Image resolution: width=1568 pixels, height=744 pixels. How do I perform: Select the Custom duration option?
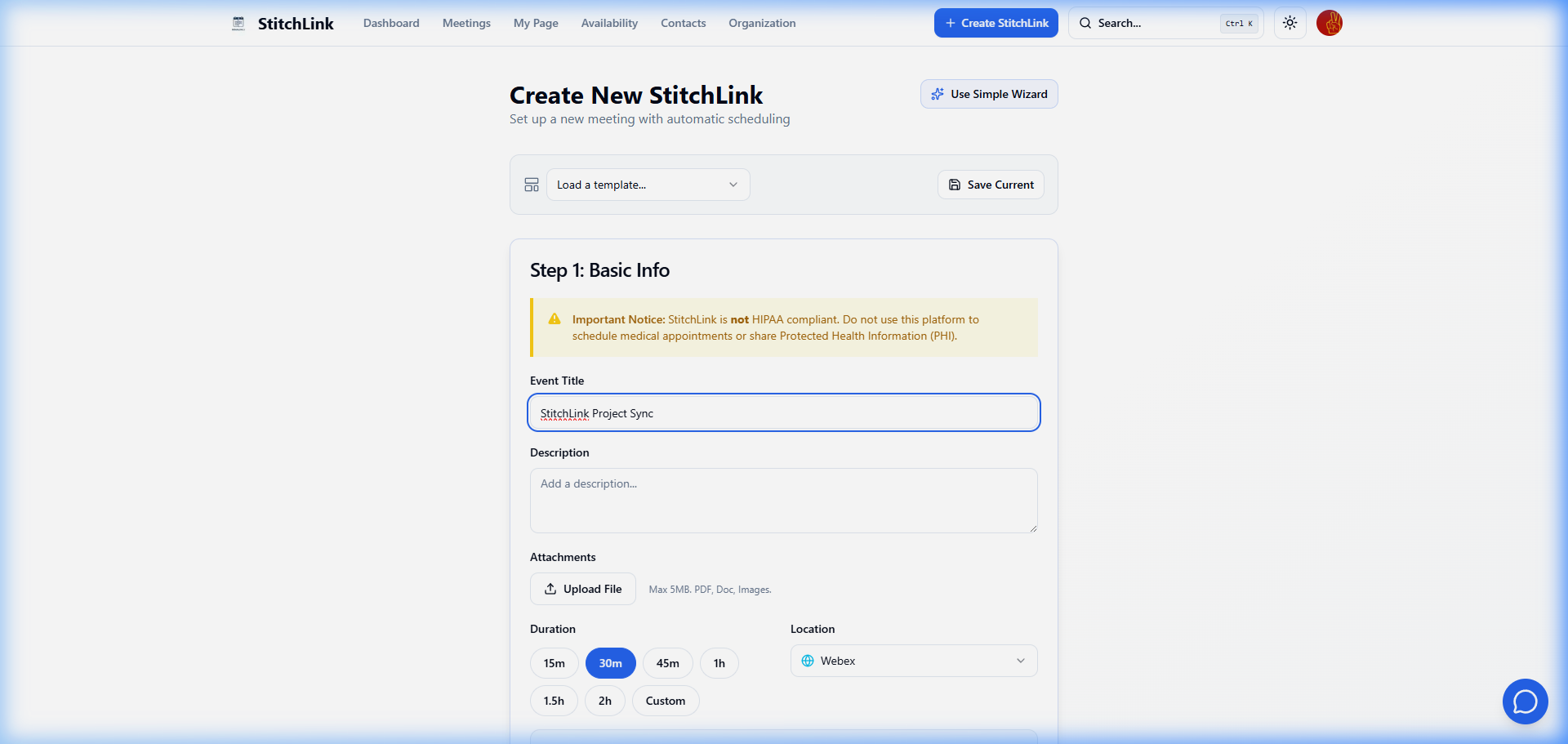pos(666,701)
